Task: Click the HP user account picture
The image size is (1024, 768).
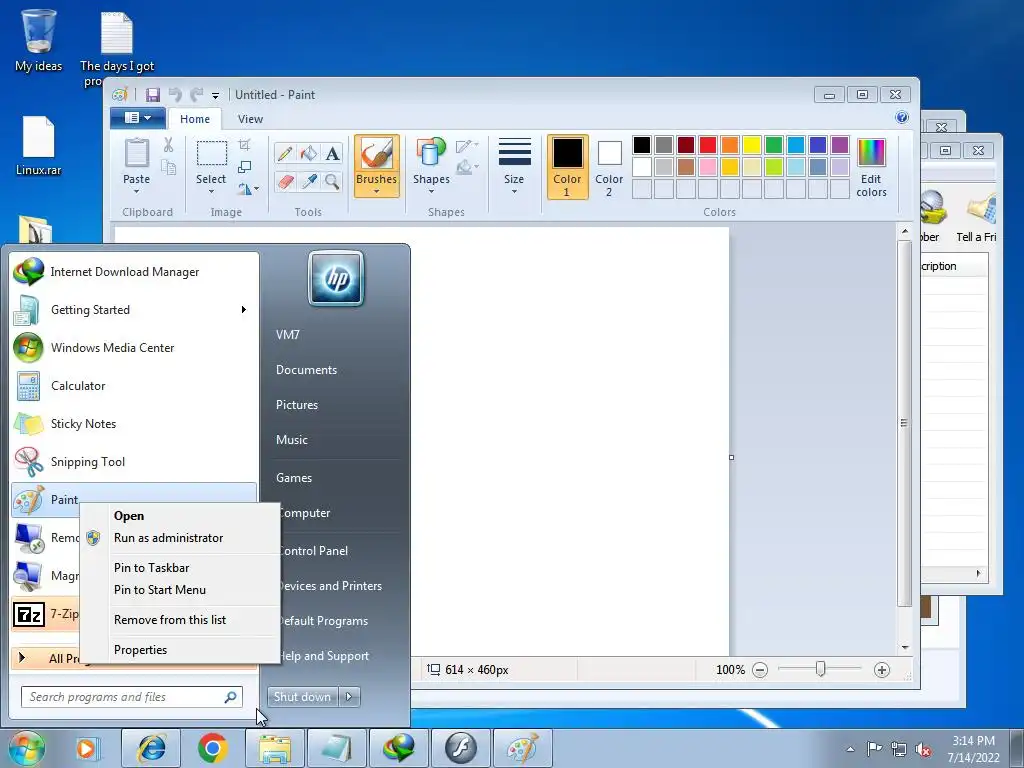Action: coord(336,278)
